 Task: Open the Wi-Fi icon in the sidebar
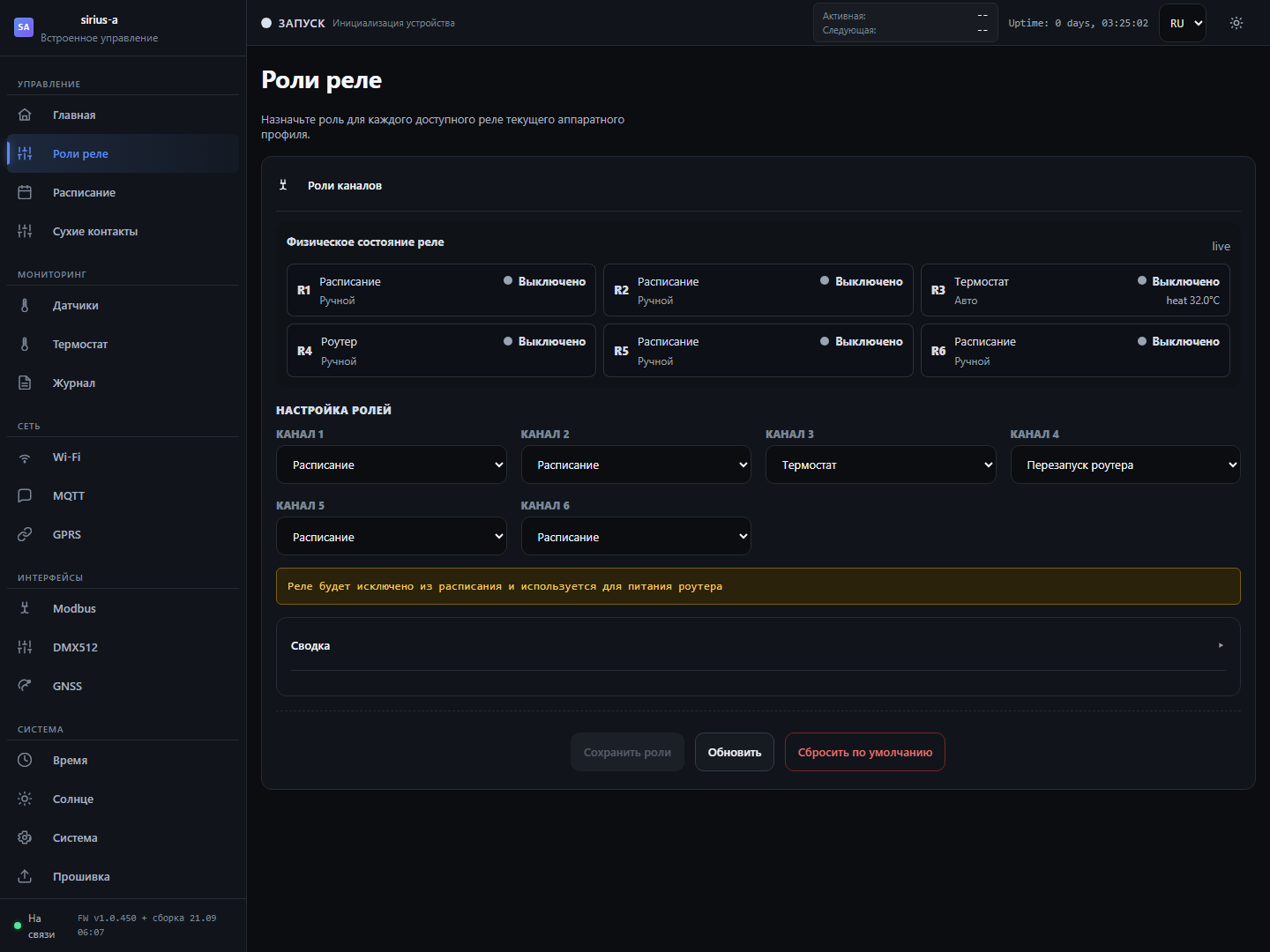pyautogui.click(x=25, y=457)
